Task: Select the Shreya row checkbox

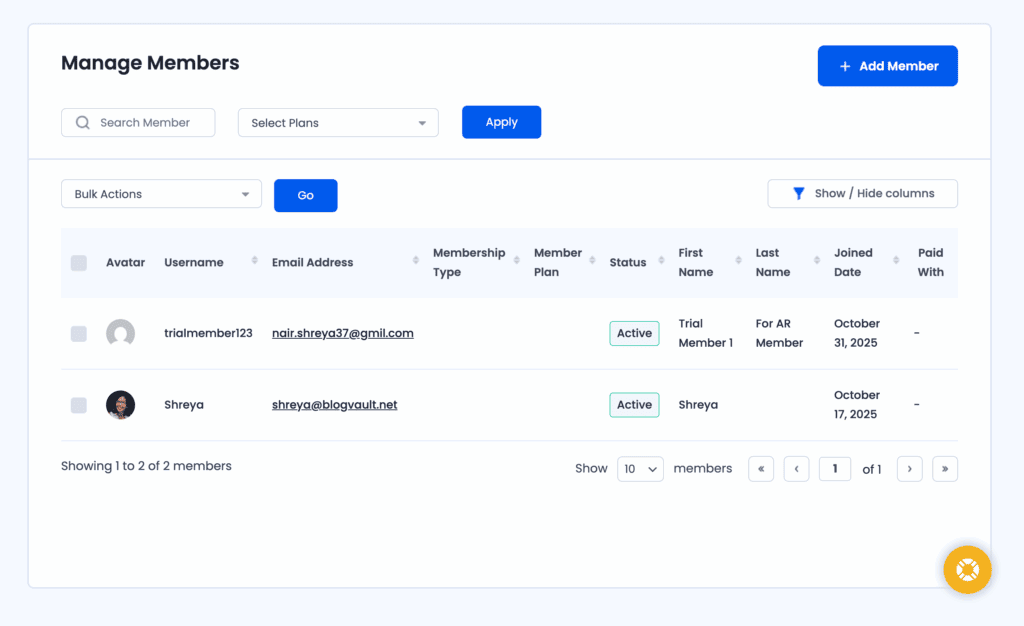Action: pyautogui.click(x=78, y=405)
